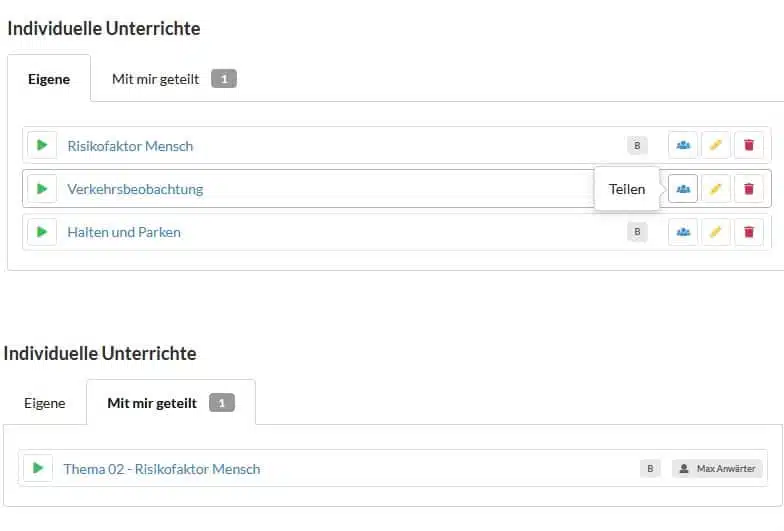784x531 pixels.
Task: Click share icon for Verkehrsbeobachtung
Action: pos(683,188)
